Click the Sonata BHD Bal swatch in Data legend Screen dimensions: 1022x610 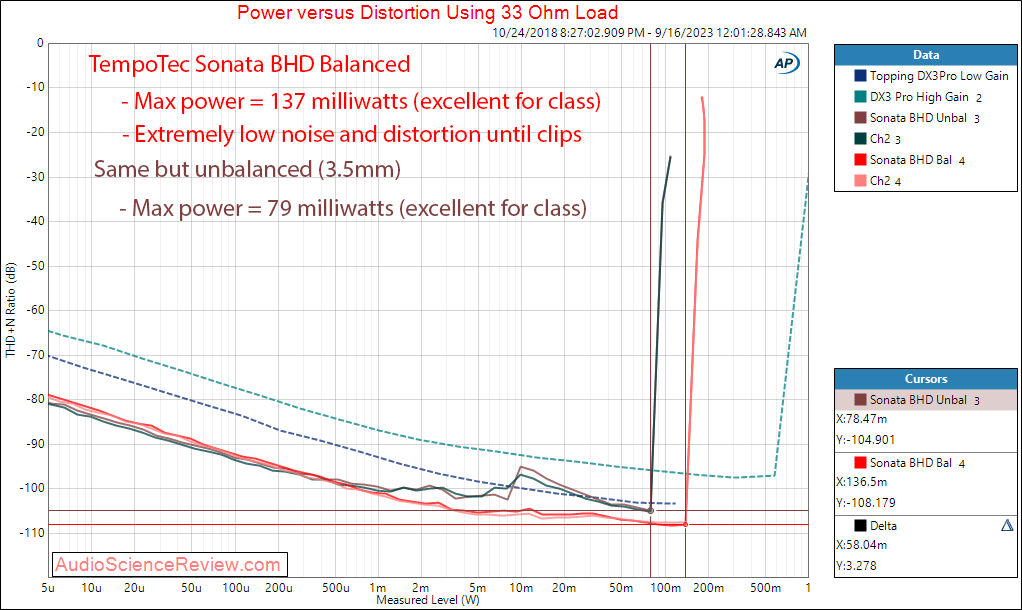(x=860, y=159)
